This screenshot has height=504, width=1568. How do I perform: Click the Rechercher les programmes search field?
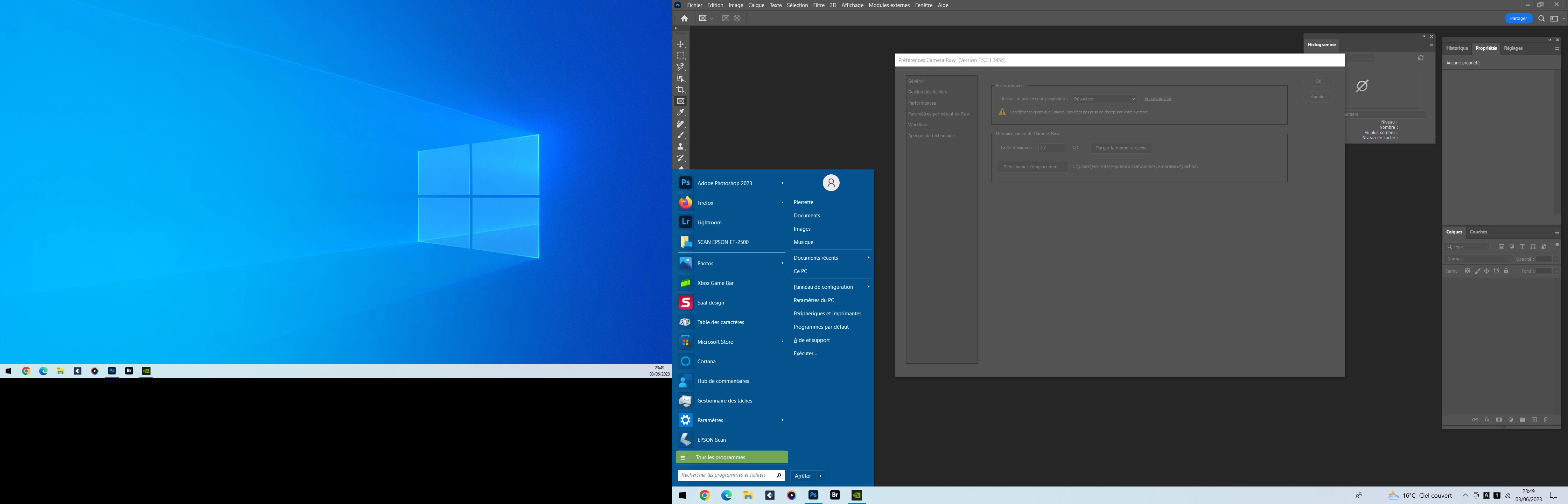coord(724,475)
